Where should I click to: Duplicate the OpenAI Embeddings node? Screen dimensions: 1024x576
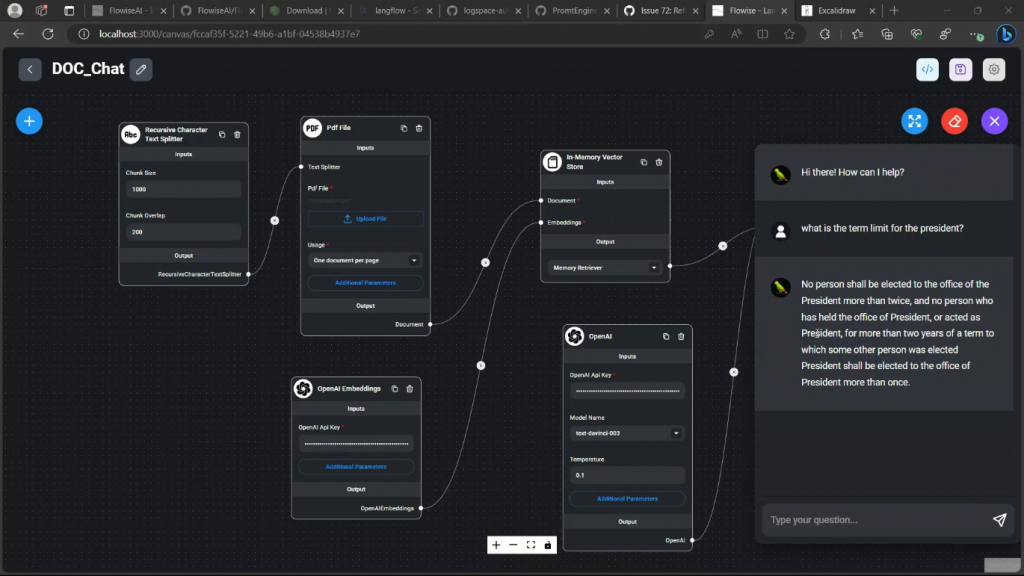(x=394, y=388)
